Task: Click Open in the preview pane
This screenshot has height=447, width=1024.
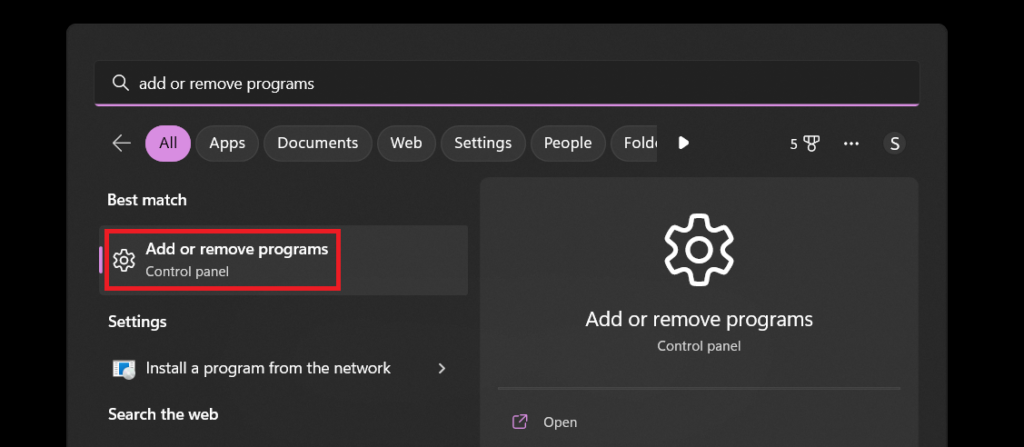Action: pyautogui.click(x=560, y=422)
